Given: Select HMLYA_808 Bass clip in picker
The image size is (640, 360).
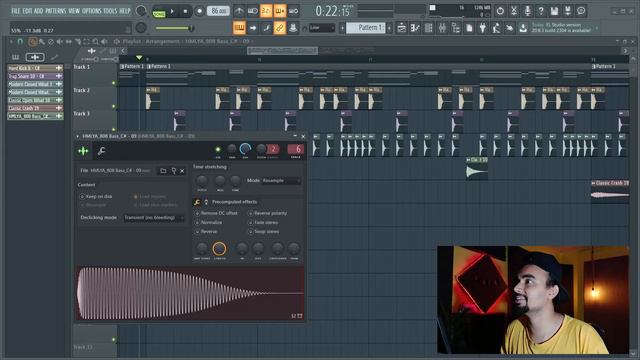Looking at the screenshot, I should coord(35,116).
